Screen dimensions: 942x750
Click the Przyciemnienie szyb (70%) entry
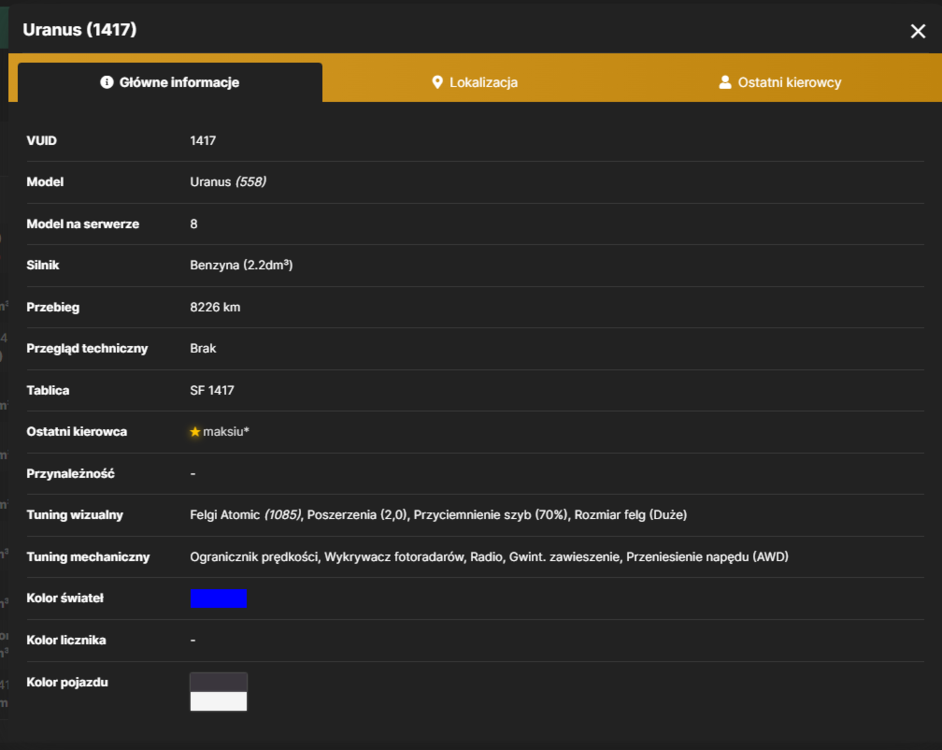point(490,515)
